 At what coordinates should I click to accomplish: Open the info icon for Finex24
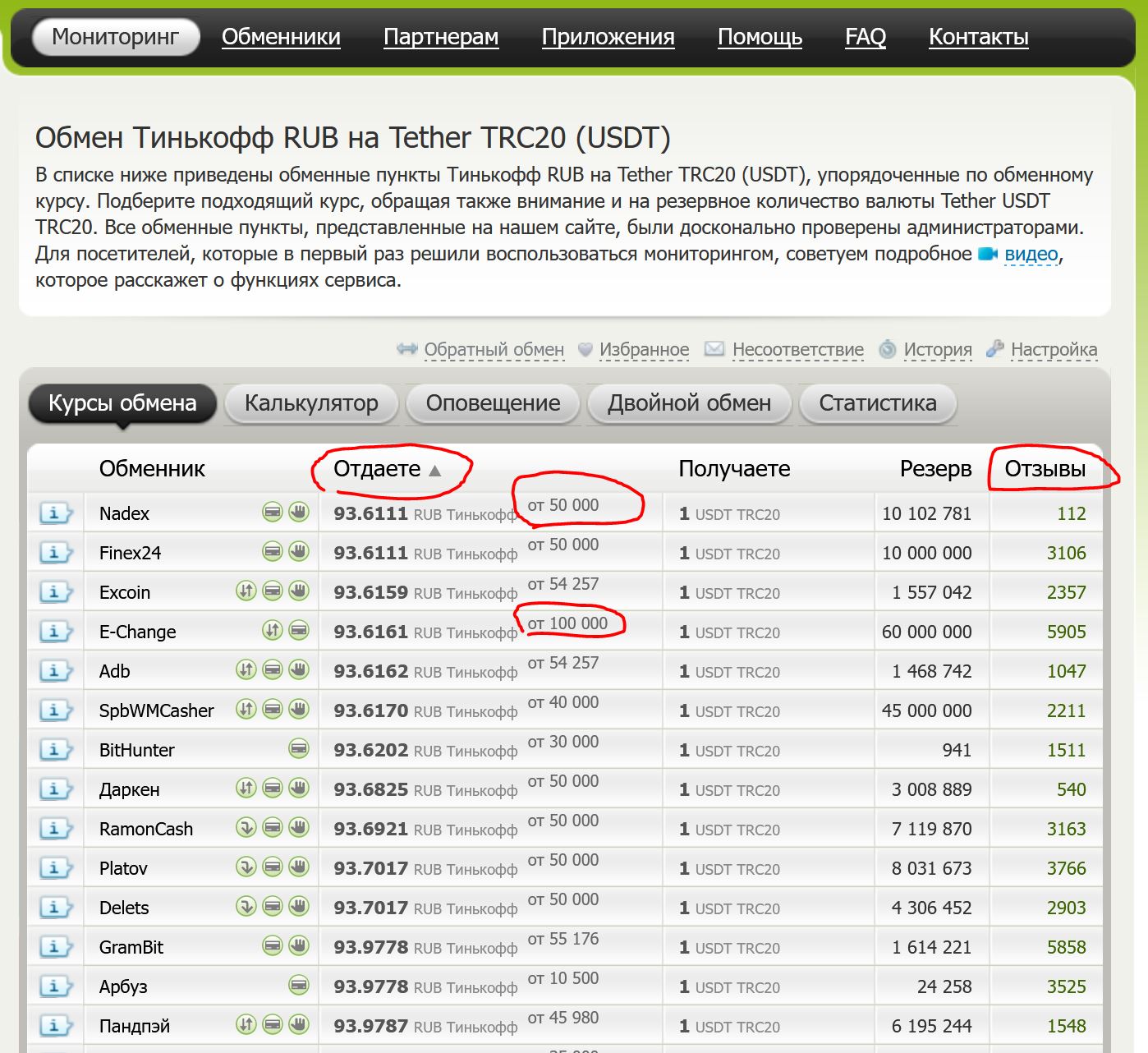point(56,553)
